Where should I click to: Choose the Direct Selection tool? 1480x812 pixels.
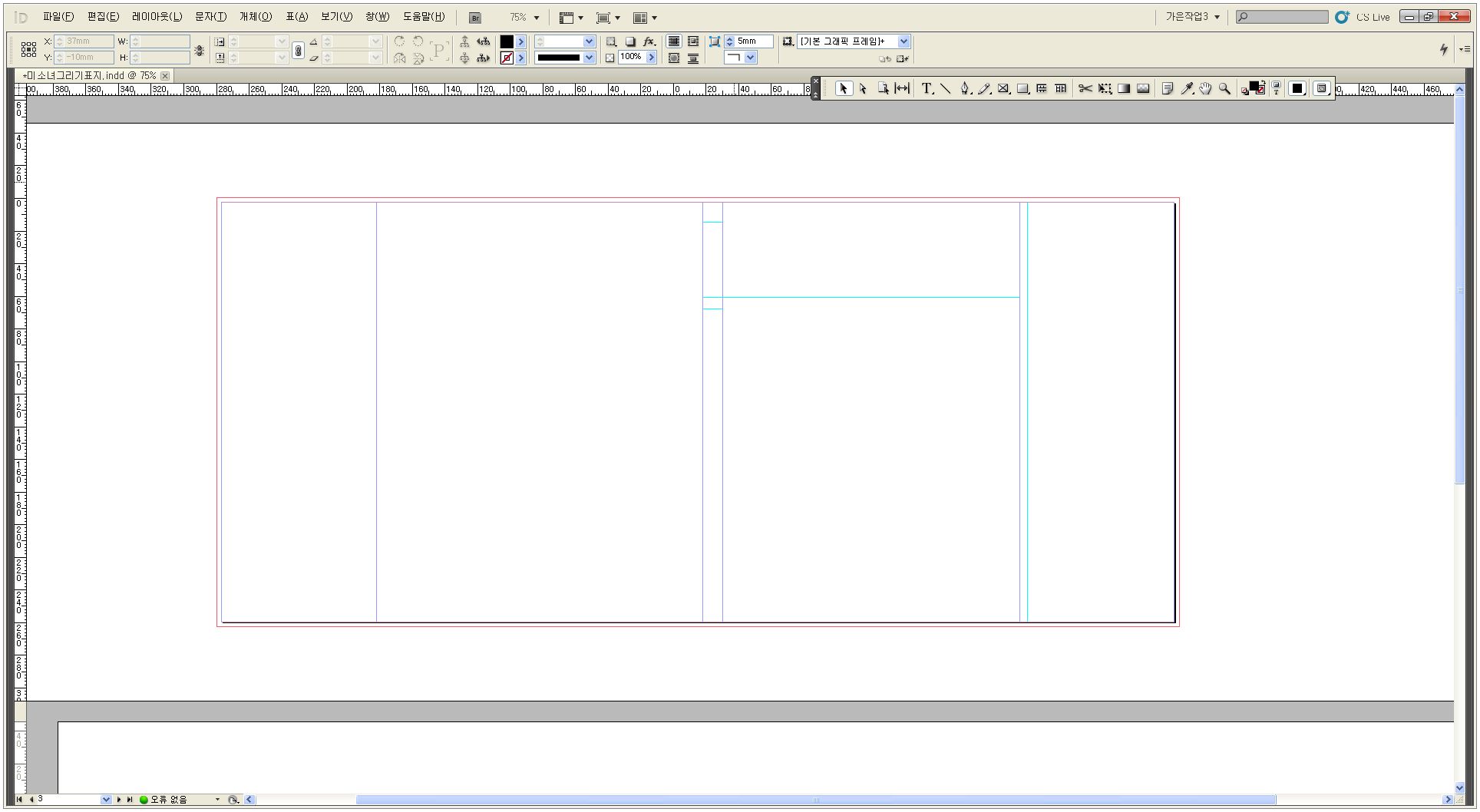click(x=863, y=89)
